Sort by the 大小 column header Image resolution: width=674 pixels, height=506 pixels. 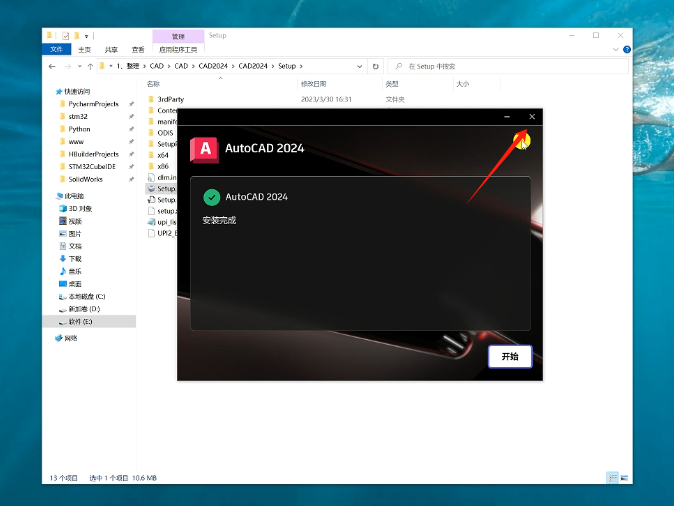coord(463,84)
